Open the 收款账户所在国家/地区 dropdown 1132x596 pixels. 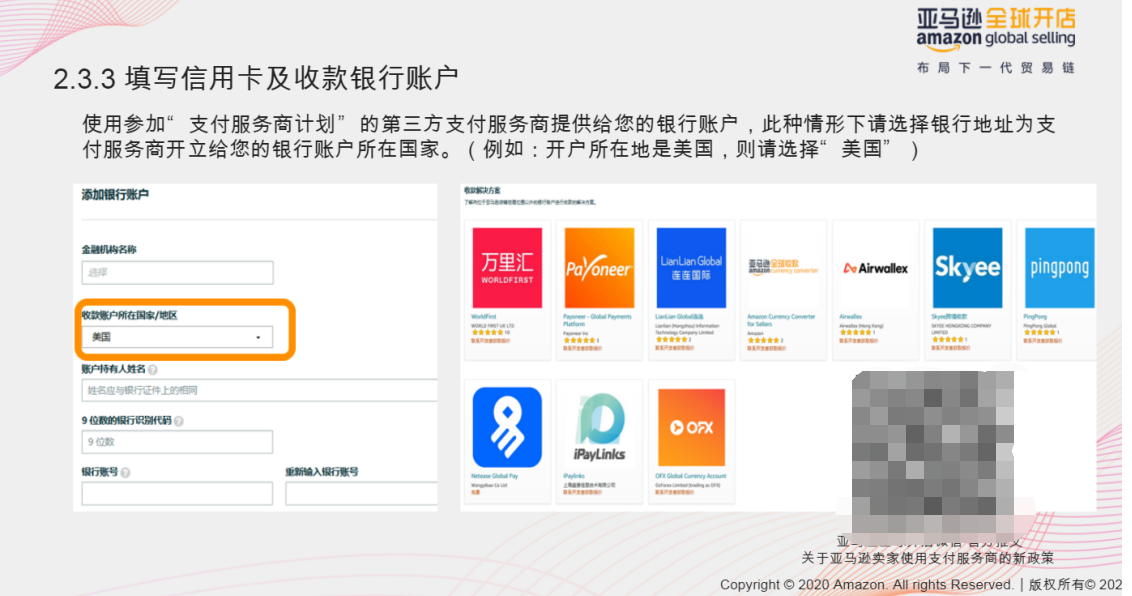(177, 338)
